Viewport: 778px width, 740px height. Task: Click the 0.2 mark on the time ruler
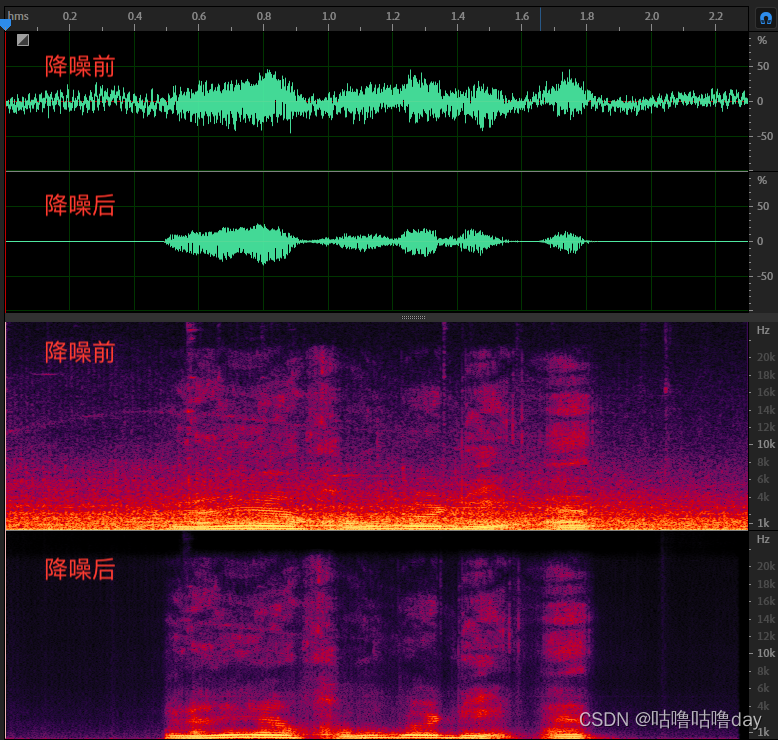pos(69,16)
